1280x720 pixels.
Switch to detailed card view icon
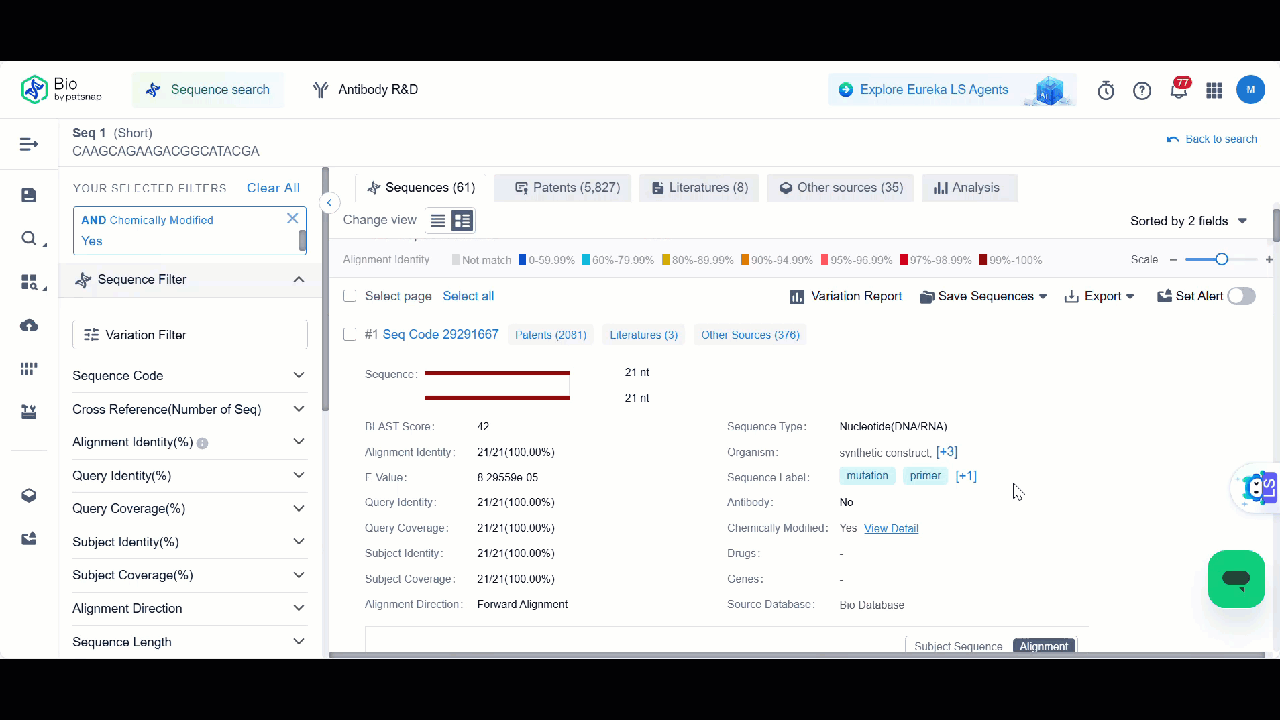click(462, 220)
